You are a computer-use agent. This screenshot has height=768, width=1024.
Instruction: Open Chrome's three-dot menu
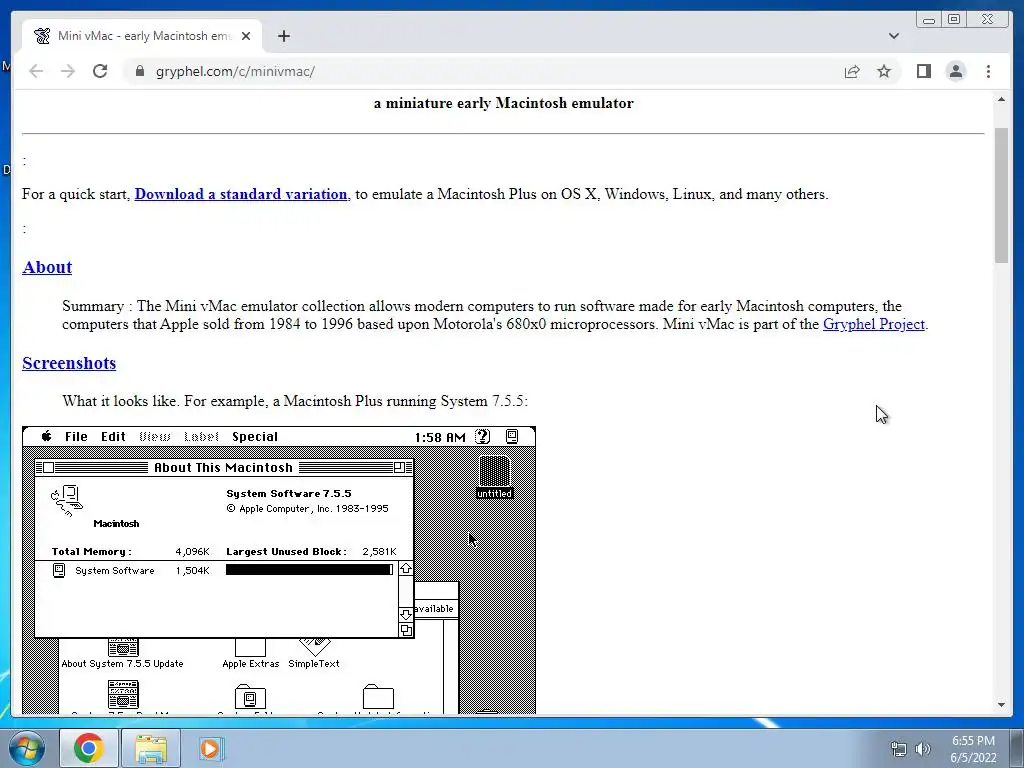coord(988,71)
